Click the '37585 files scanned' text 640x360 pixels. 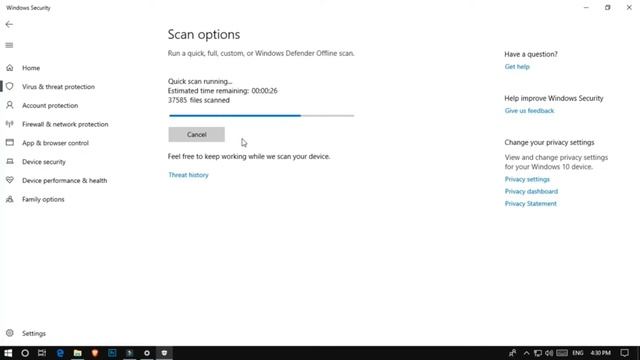pos(198,100)
